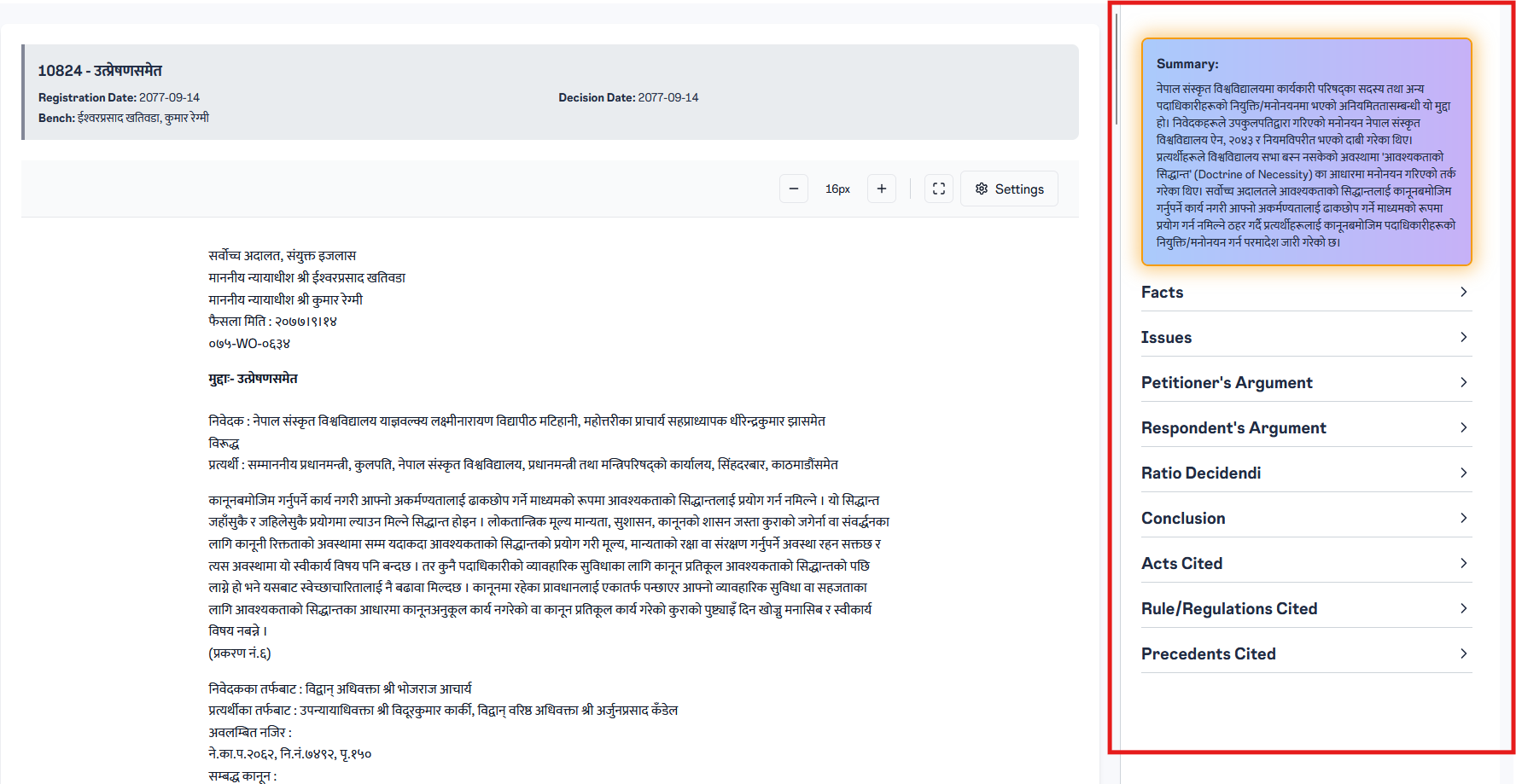Expand Respondent's Argument section
Viewport: 1516px width, 784px height.
pyautogui.click(x=1233, y=428)
